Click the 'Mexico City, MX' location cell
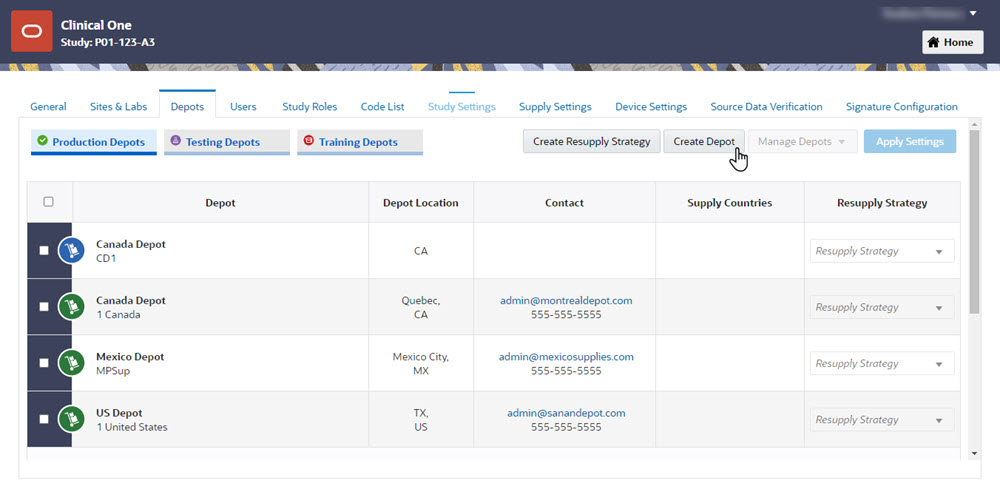Screen dimensions: 1000x492 coord(421,363)
